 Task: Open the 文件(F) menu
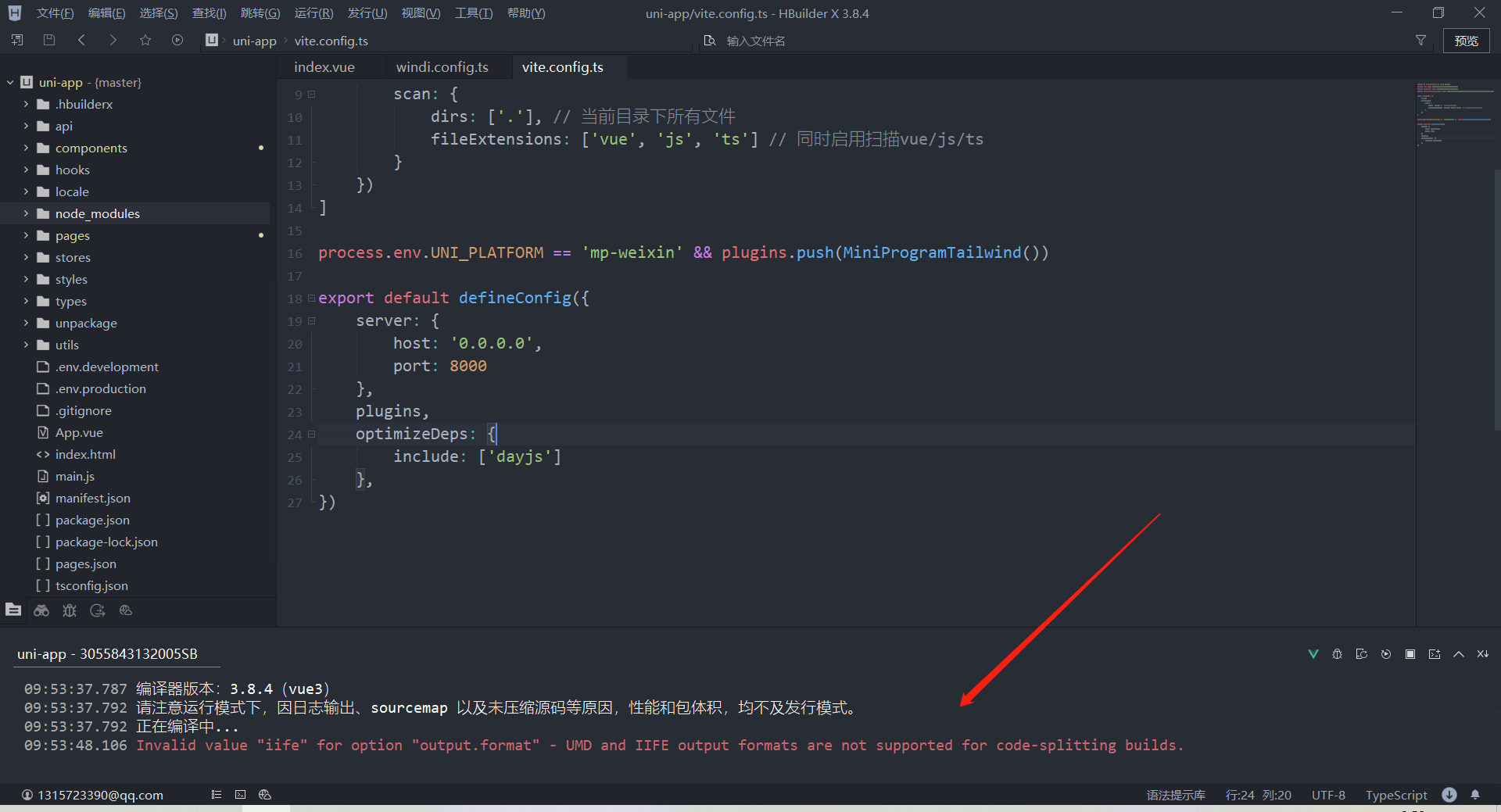point(56,13)
